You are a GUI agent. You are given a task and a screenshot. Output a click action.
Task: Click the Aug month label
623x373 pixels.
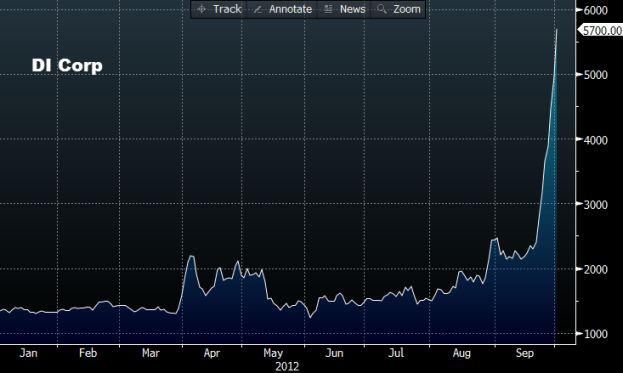tap(462, 353)
